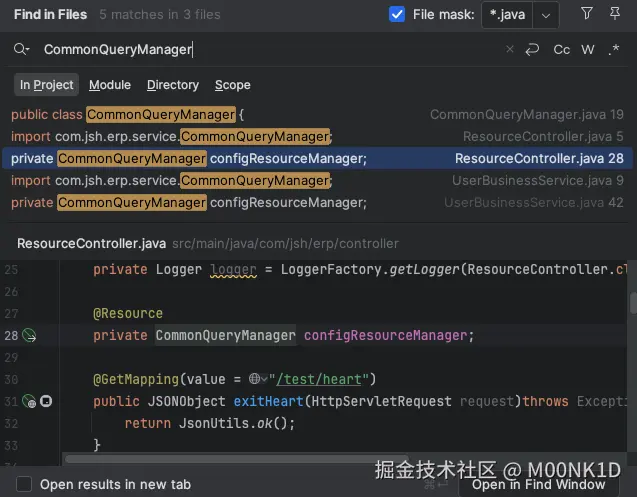Click the new line arrow icon

(532, 49)
